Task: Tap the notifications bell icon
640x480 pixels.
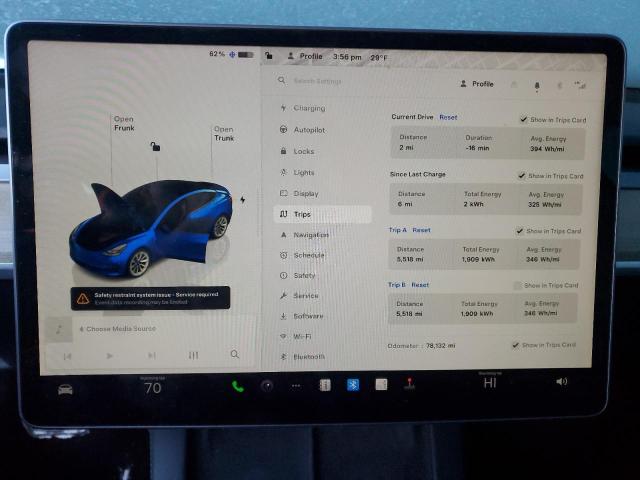Action: [x=537, y=86]
